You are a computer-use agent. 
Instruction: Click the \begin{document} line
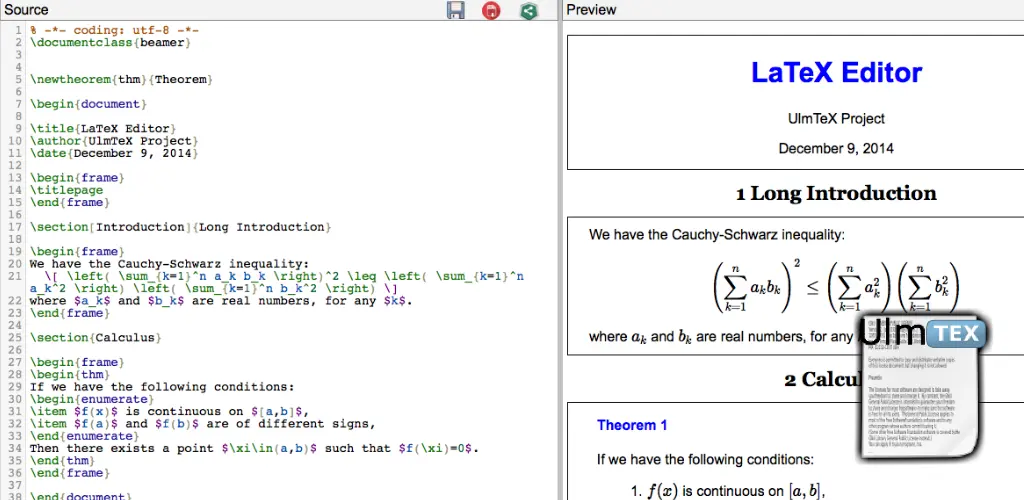(x=88, y=104)
